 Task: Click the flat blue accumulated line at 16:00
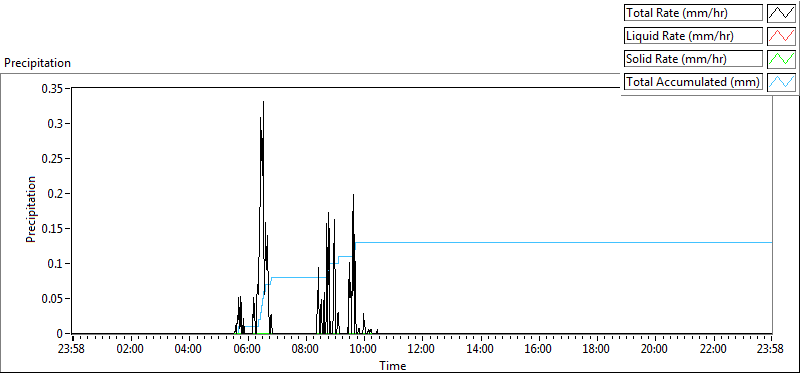[x=539, y=242]
